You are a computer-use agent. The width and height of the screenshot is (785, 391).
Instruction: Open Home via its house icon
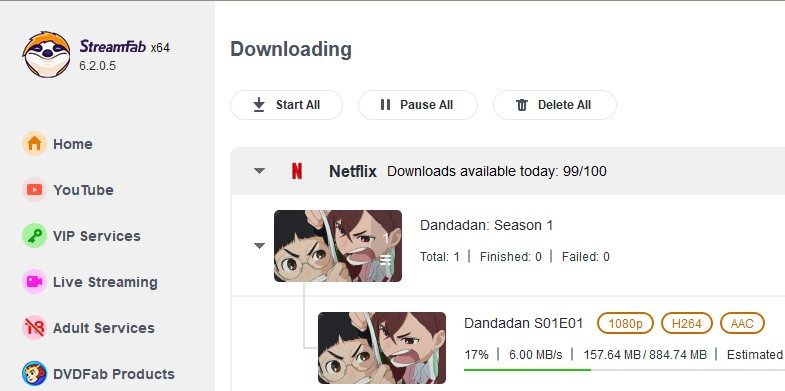point(34,144)
